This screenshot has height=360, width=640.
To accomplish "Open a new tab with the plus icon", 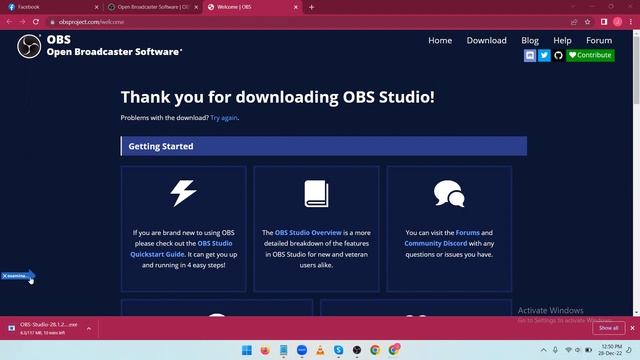I will (311, 7).
